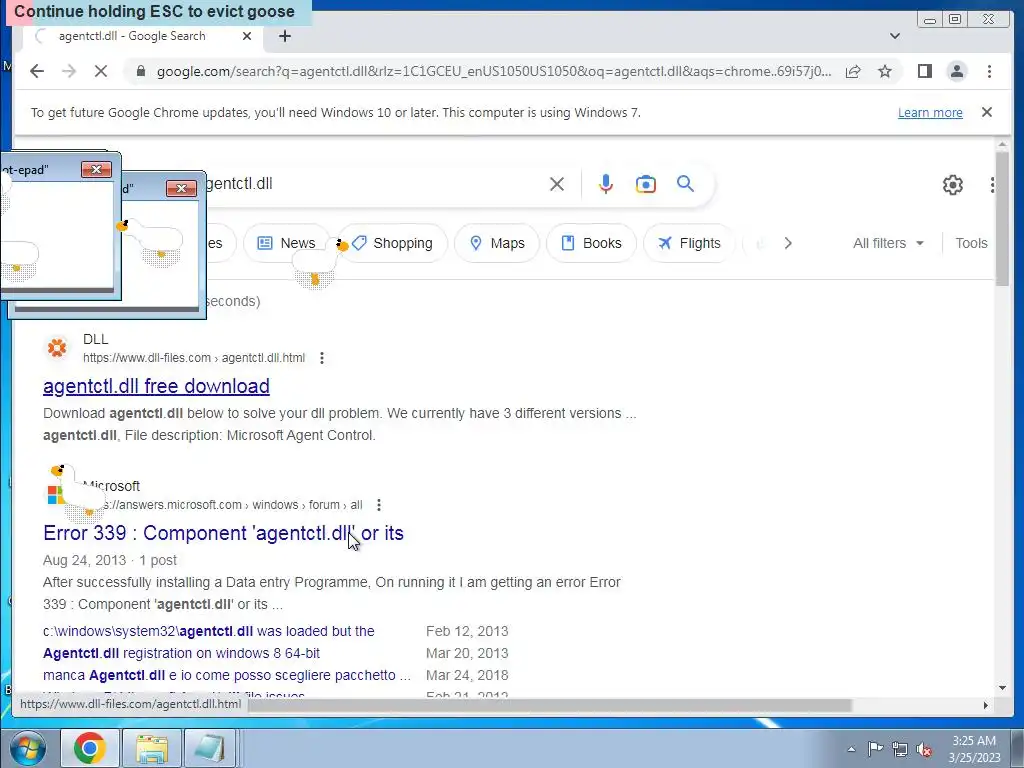Open agentctl.dll free download result

156,386
